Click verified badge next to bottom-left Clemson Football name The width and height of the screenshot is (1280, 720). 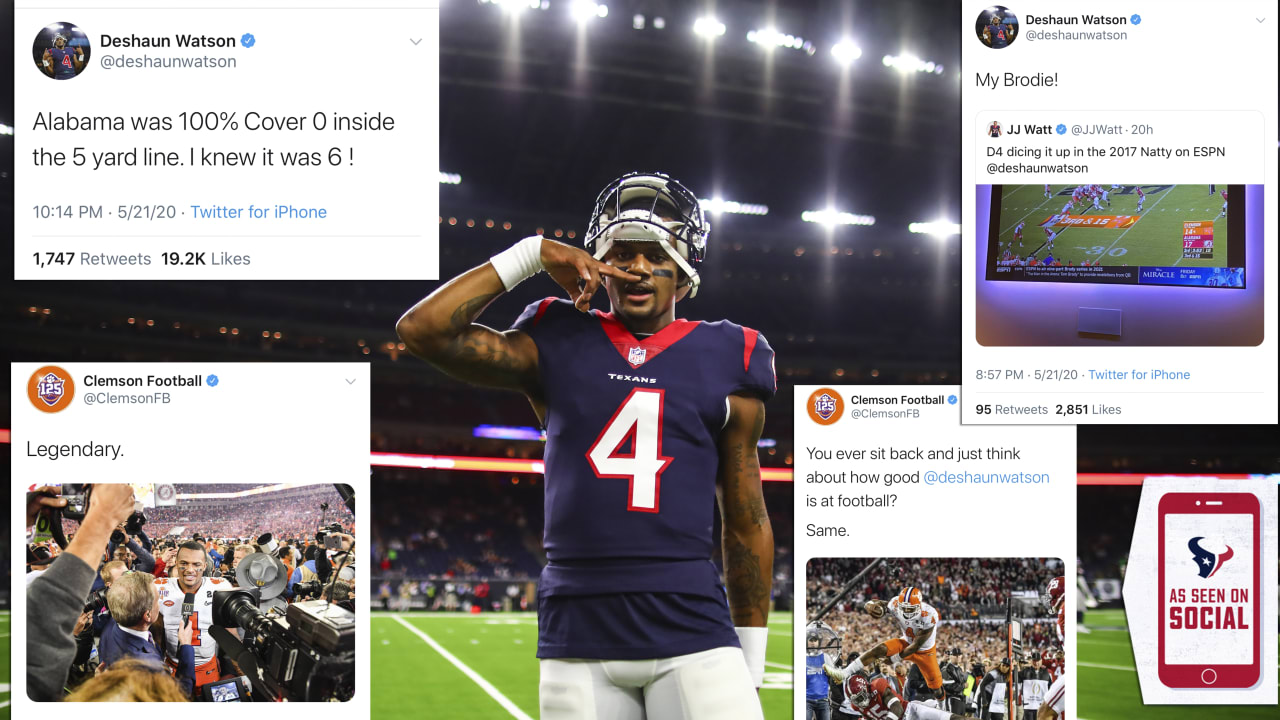pos(212,381)
